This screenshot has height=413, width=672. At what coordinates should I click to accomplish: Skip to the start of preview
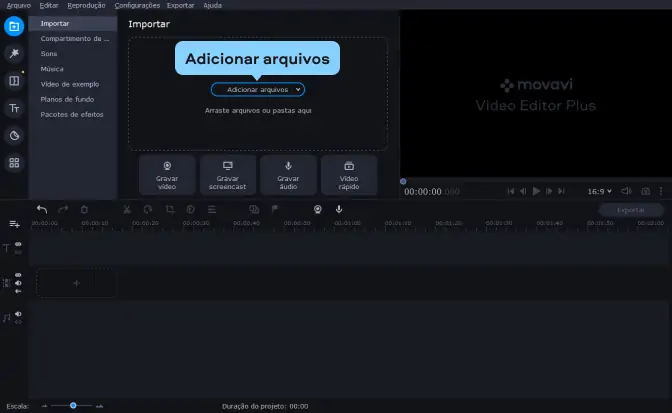(510, 191)
